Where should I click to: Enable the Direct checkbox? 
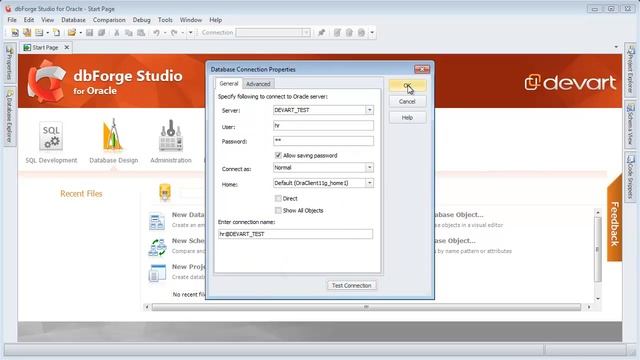click(278, 198)
